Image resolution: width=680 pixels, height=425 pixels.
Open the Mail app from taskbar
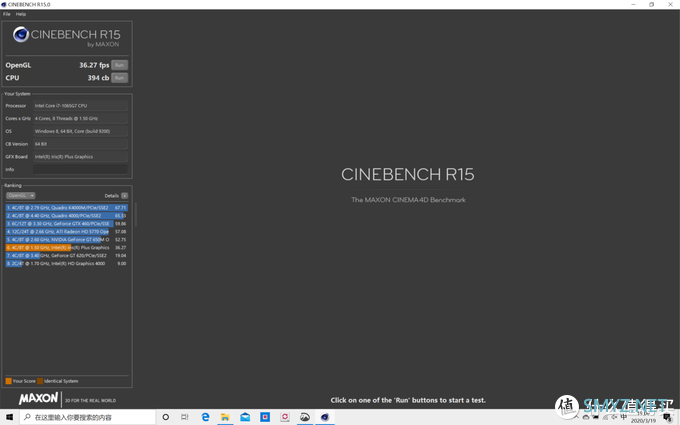coord(245,417)
